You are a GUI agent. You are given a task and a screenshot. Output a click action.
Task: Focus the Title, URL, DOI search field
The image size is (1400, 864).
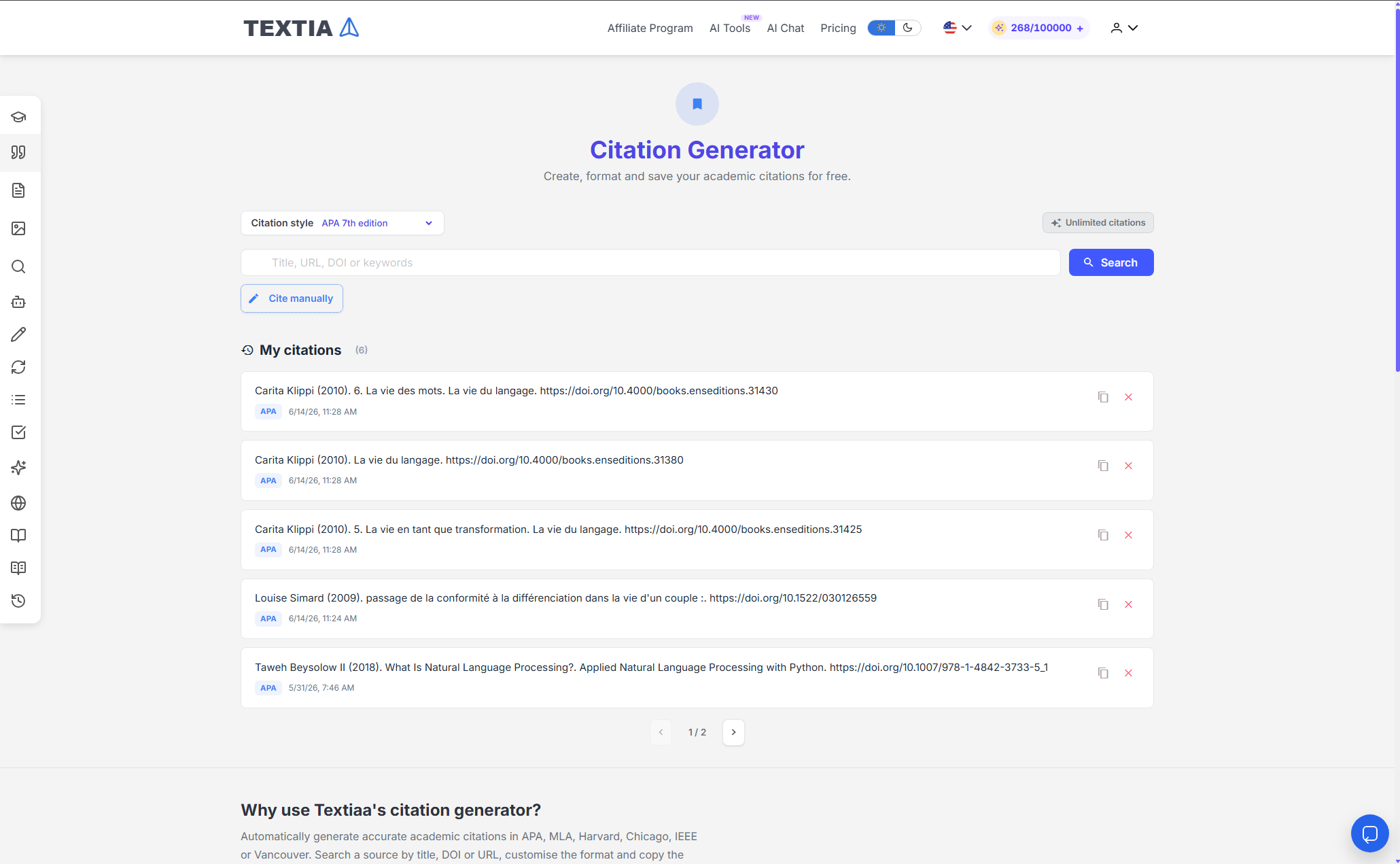pos(650,262)
